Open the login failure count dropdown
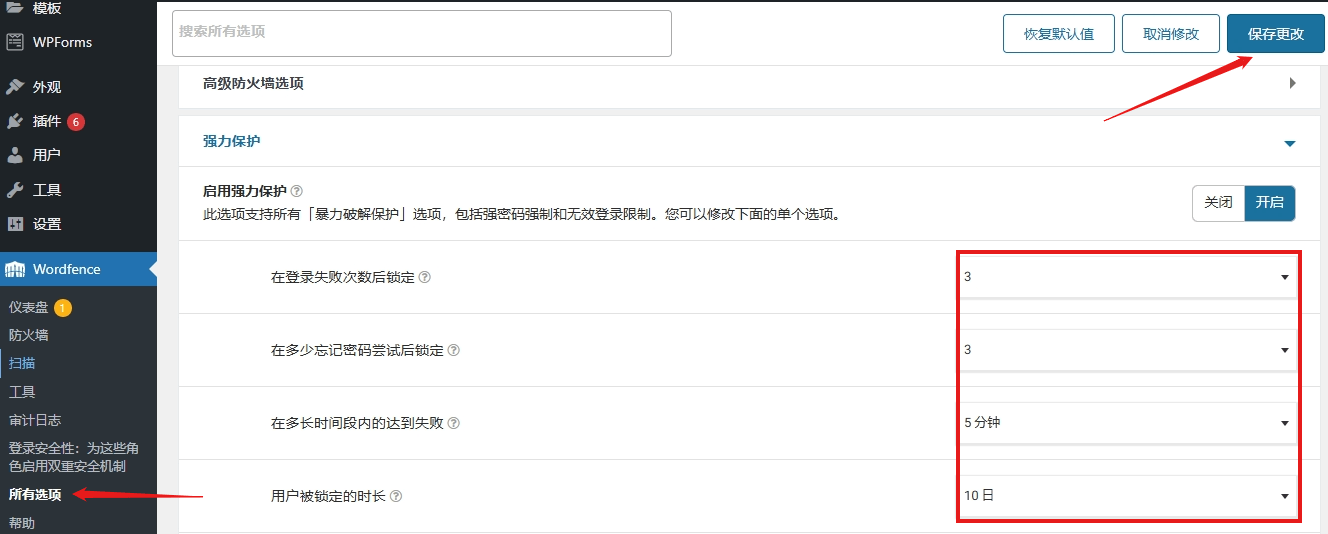The height and width of the screenshot is (534, 1328). pyautogui.click(x=1127, y=277)
